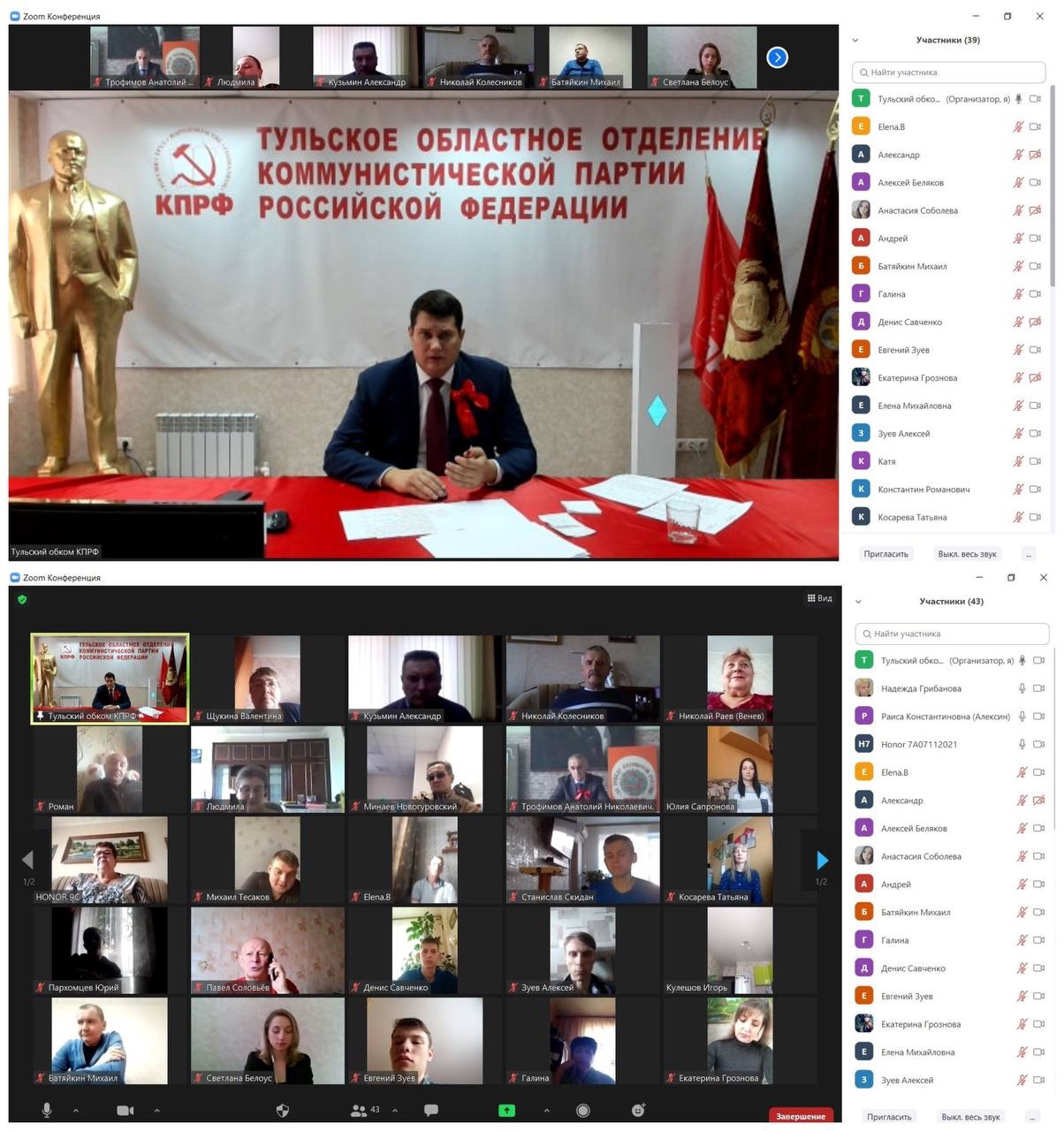
Task: Click pin icon on Тульский обком КПРФ tile
Action: click(x=40, y=716)
